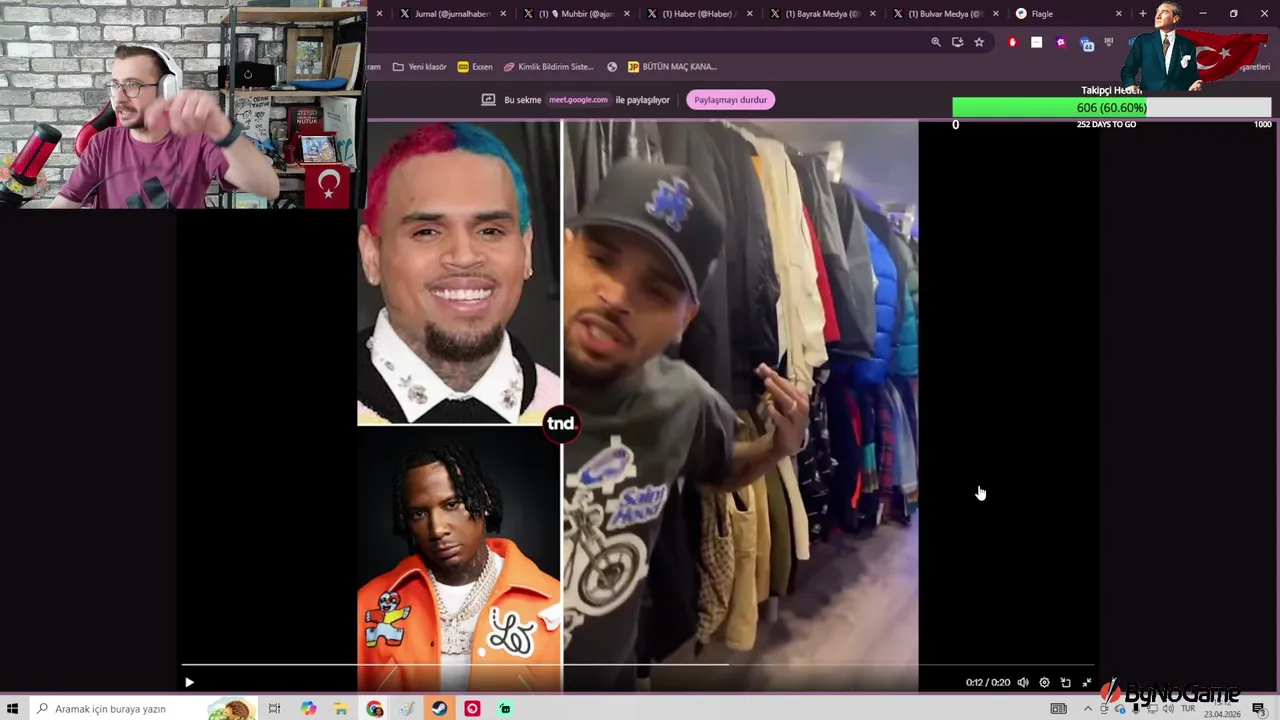Click the taskbar search field
1280x720 pixels.
point(142,709)
